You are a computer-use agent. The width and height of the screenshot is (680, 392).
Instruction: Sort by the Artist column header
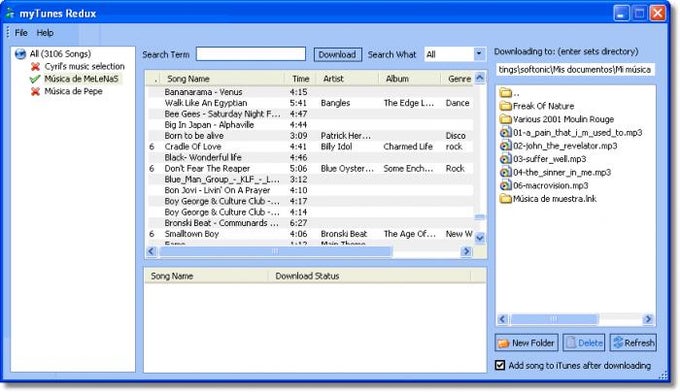point(348,79)
